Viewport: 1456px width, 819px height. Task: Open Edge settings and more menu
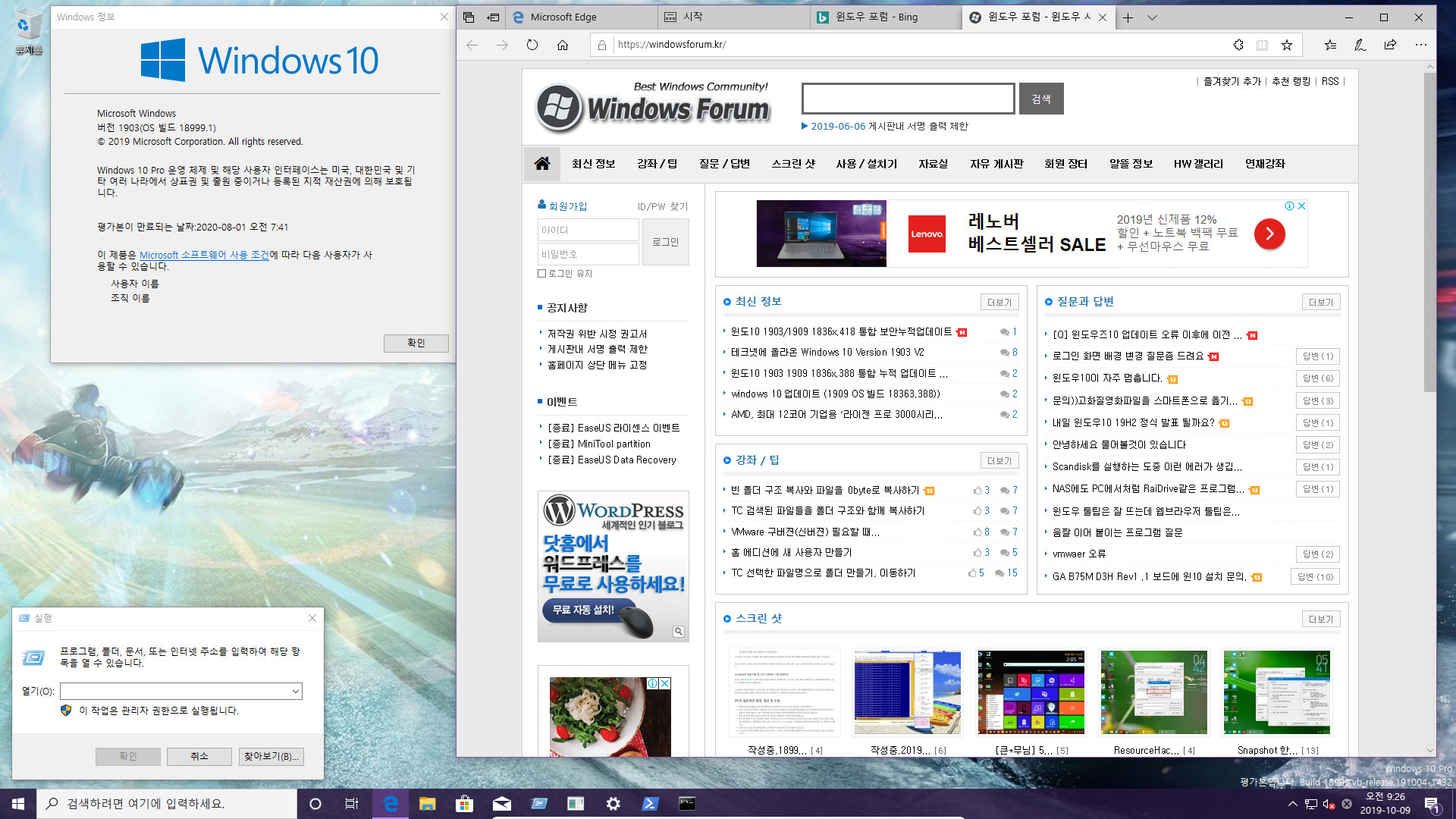click(1420, 45)
